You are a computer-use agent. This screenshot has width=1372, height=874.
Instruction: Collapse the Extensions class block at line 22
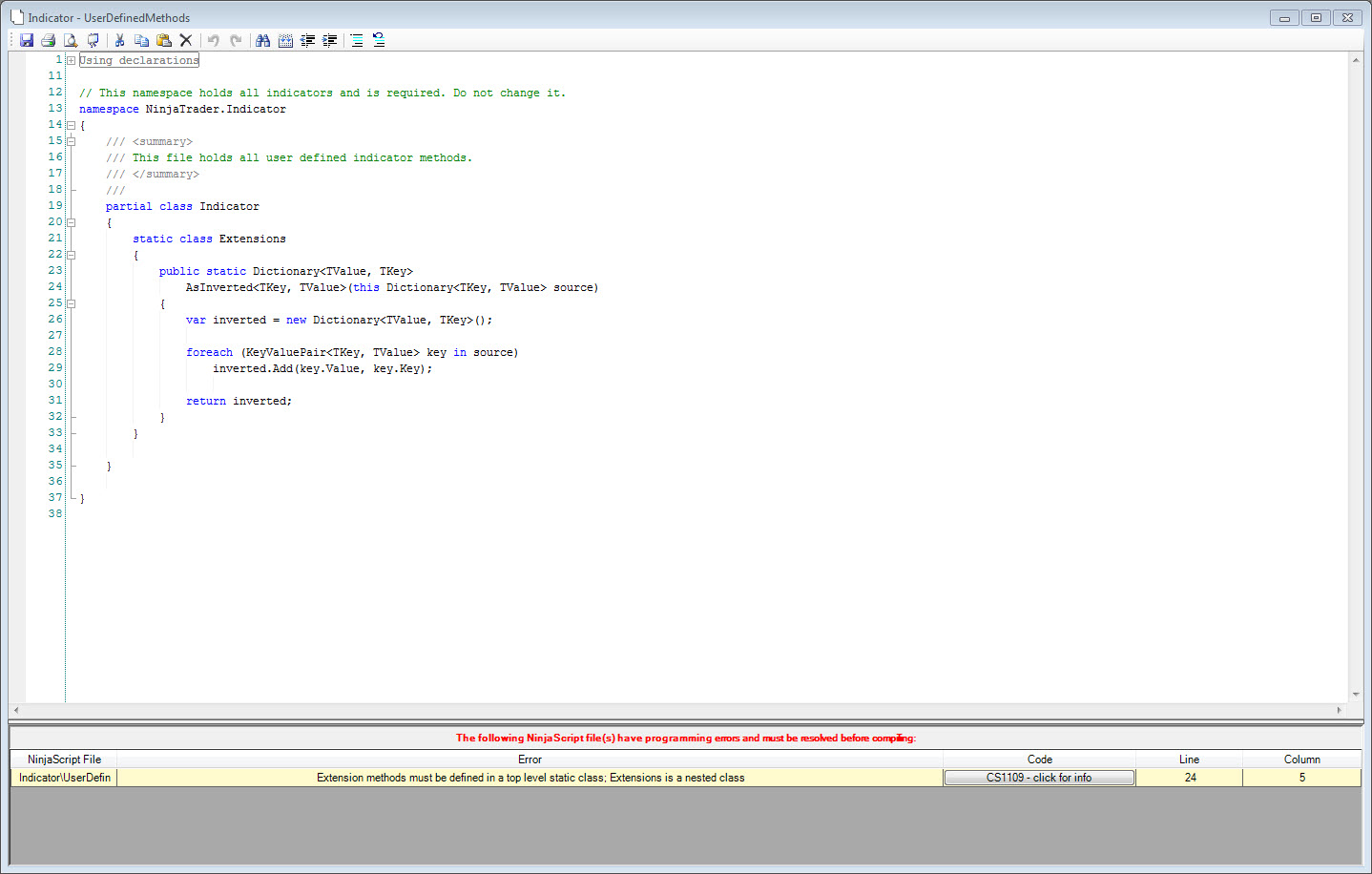(x=71, y=255)
